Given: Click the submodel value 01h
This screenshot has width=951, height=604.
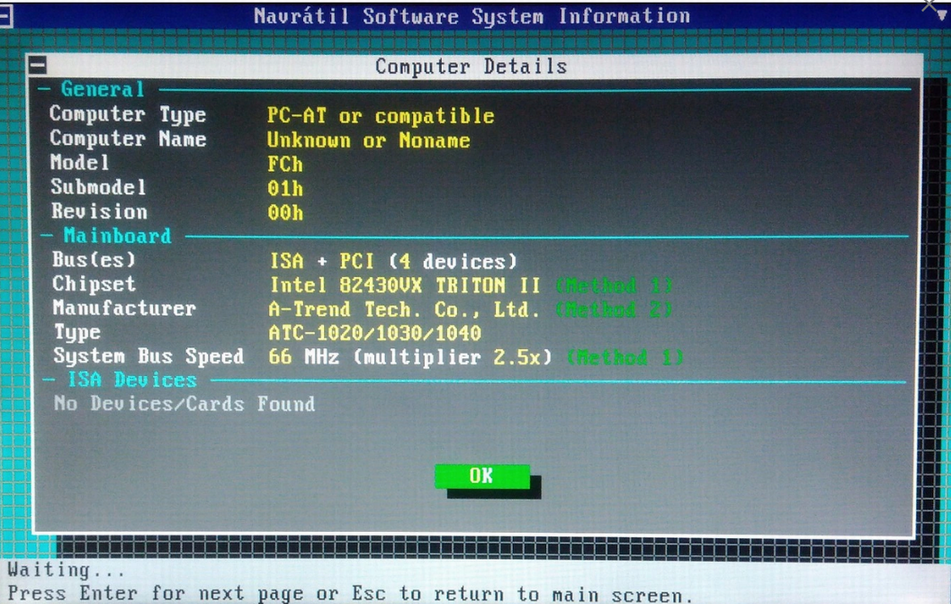Looking at the screenshot, I should (x=285, y=189).
